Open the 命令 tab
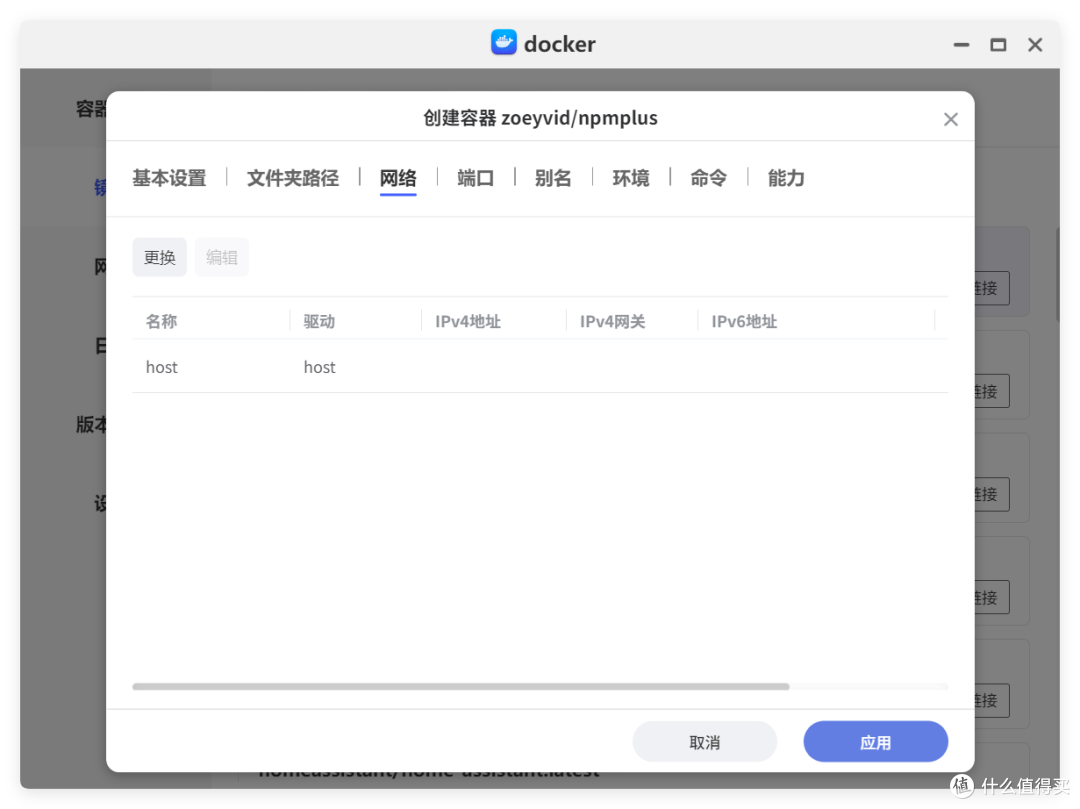Image resolution: width=1080 pixels, height=809 pixels. click(708, 178)
